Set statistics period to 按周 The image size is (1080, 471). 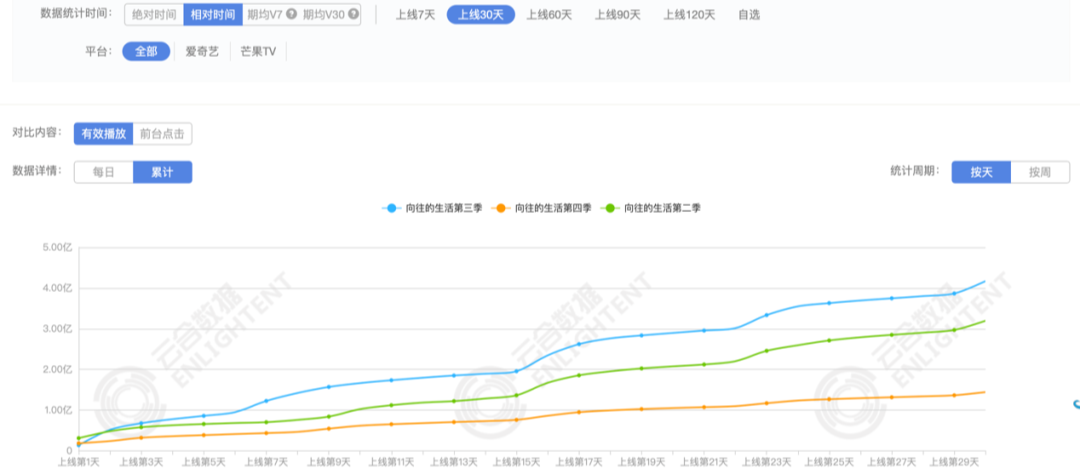tap(1040, 172)
